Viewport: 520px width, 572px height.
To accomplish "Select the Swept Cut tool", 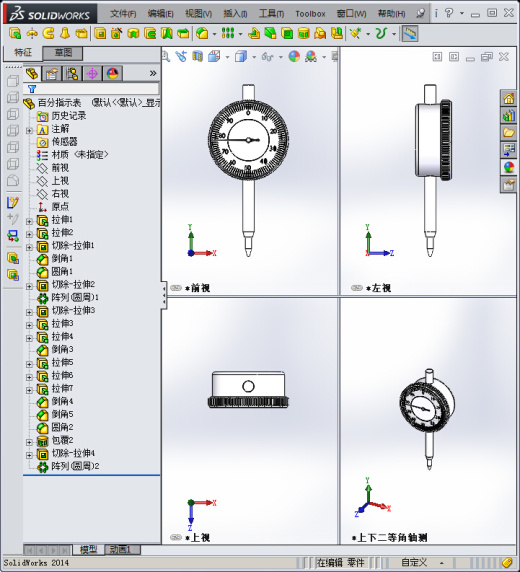I will (150, 34).
